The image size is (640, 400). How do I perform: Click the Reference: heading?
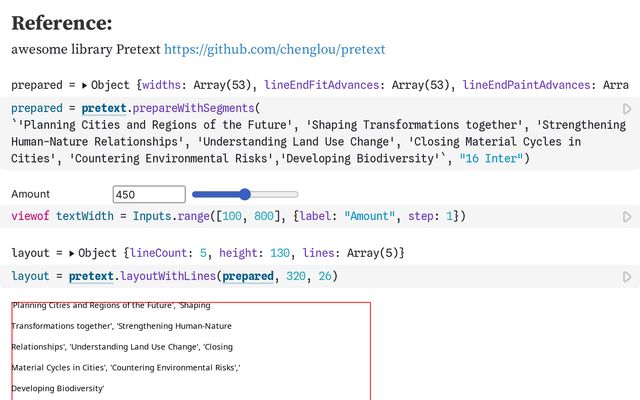(62, 23)
